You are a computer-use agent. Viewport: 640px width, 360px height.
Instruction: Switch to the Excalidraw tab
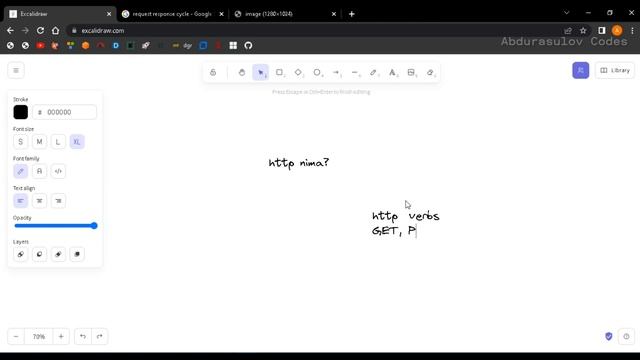coord(60,14)
